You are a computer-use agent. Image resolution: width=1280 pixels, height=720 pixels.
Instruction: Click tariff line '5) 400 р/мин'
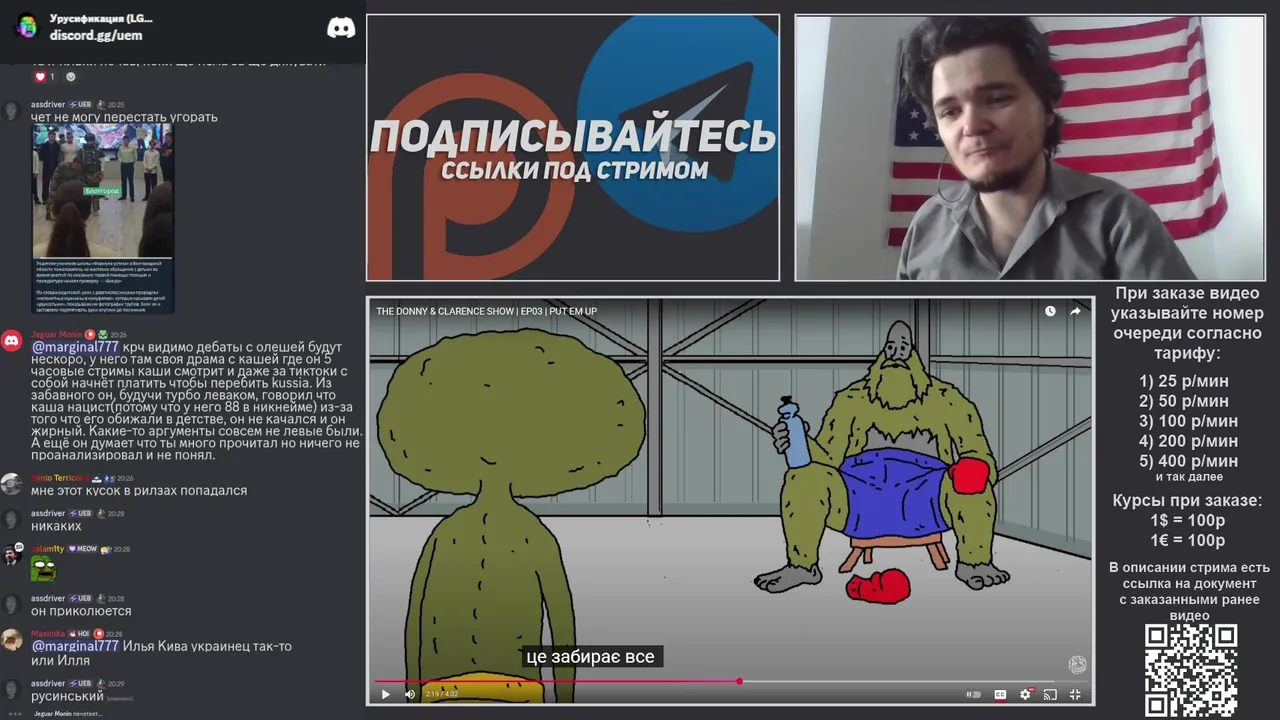coord(1189,461)
